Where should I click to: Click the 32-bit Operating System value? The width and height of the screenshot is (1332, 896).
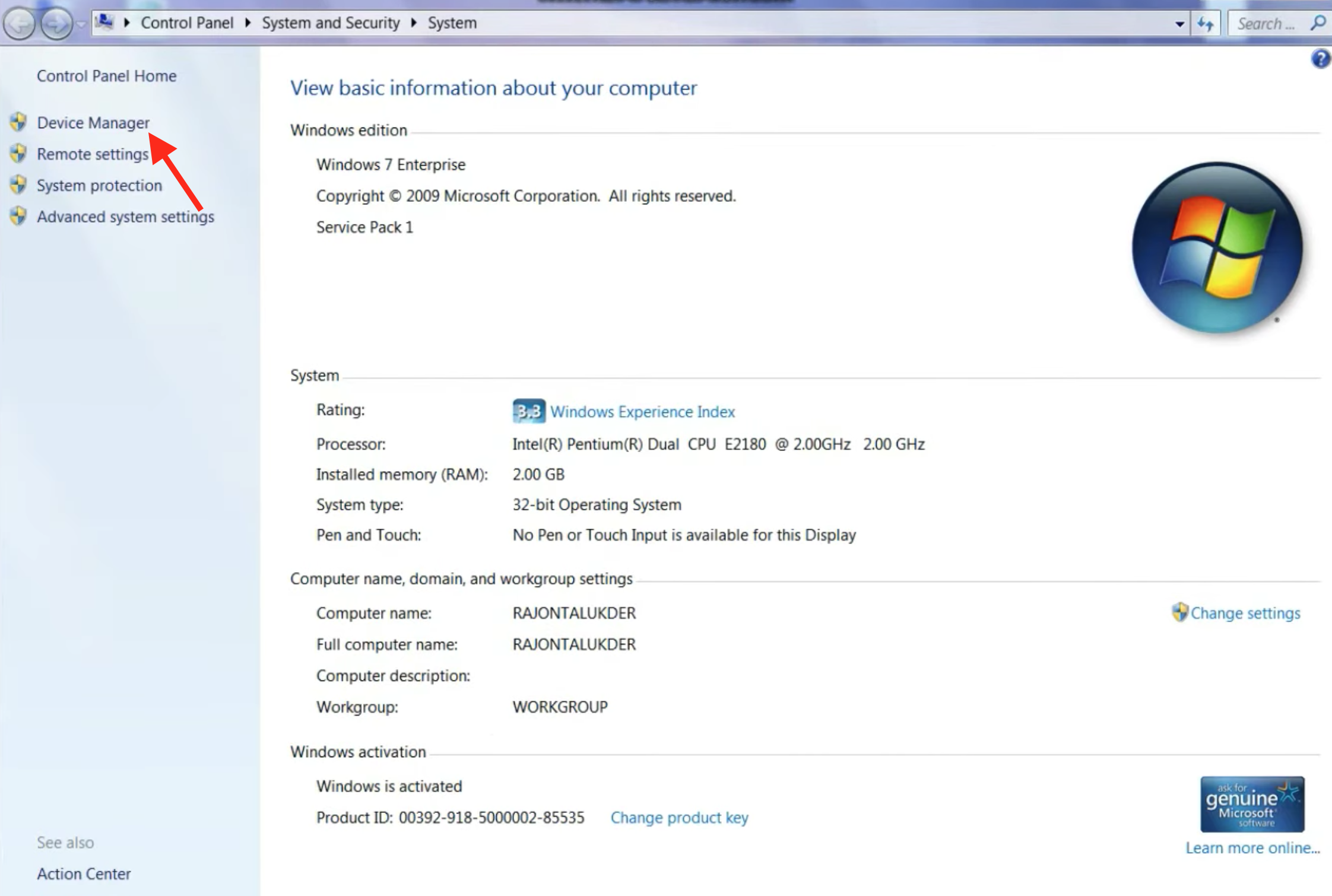pos(597,505)
